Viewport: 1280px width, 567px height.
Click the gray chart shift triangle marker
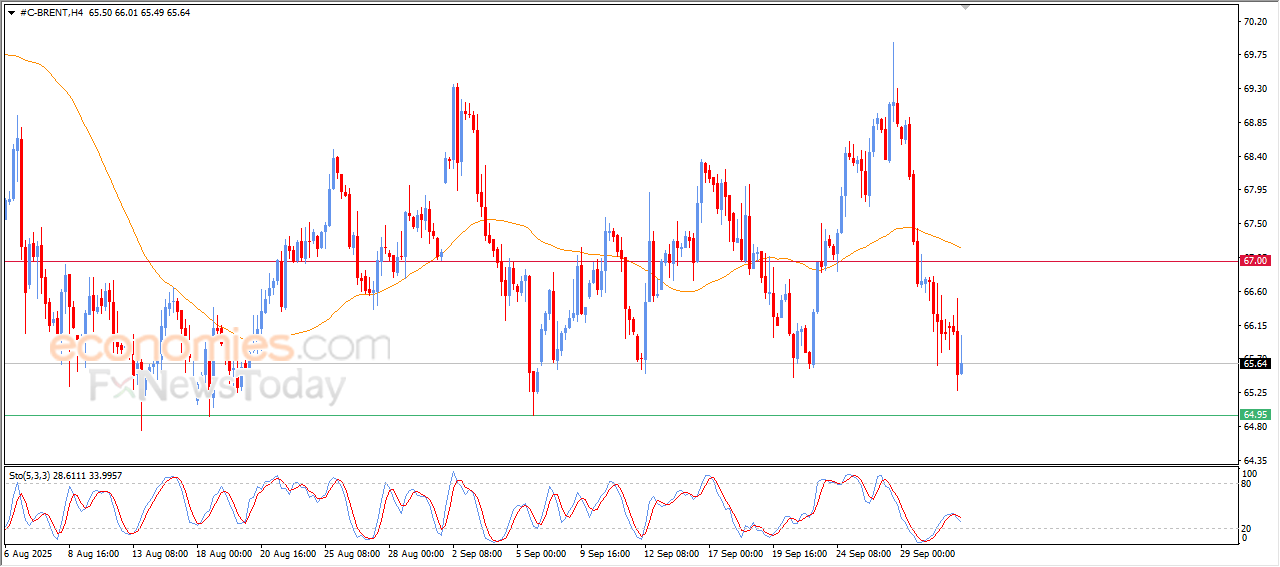(965, 7)
